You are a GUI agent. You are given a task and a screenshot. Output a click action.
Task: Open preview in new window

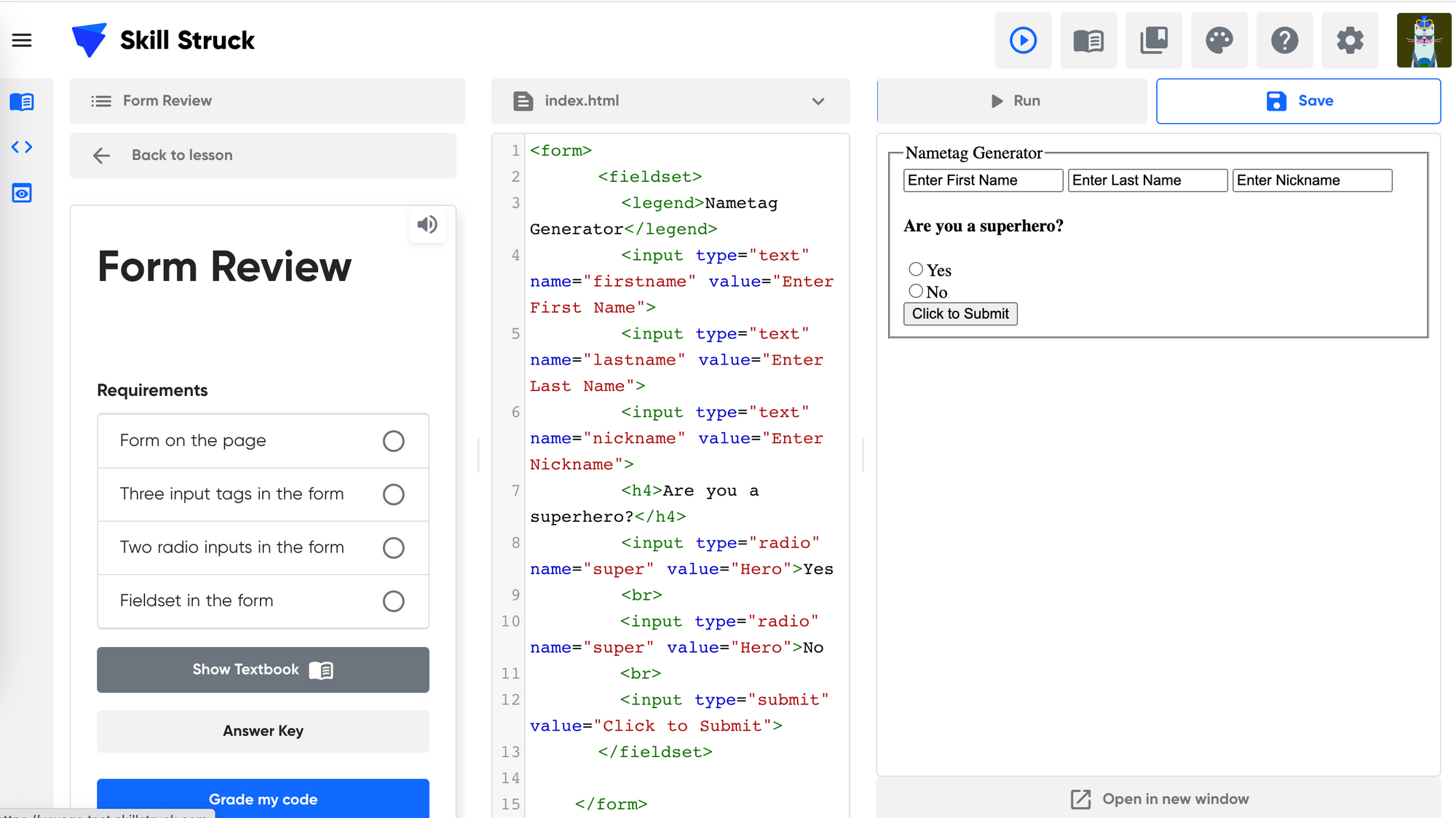1159,798
